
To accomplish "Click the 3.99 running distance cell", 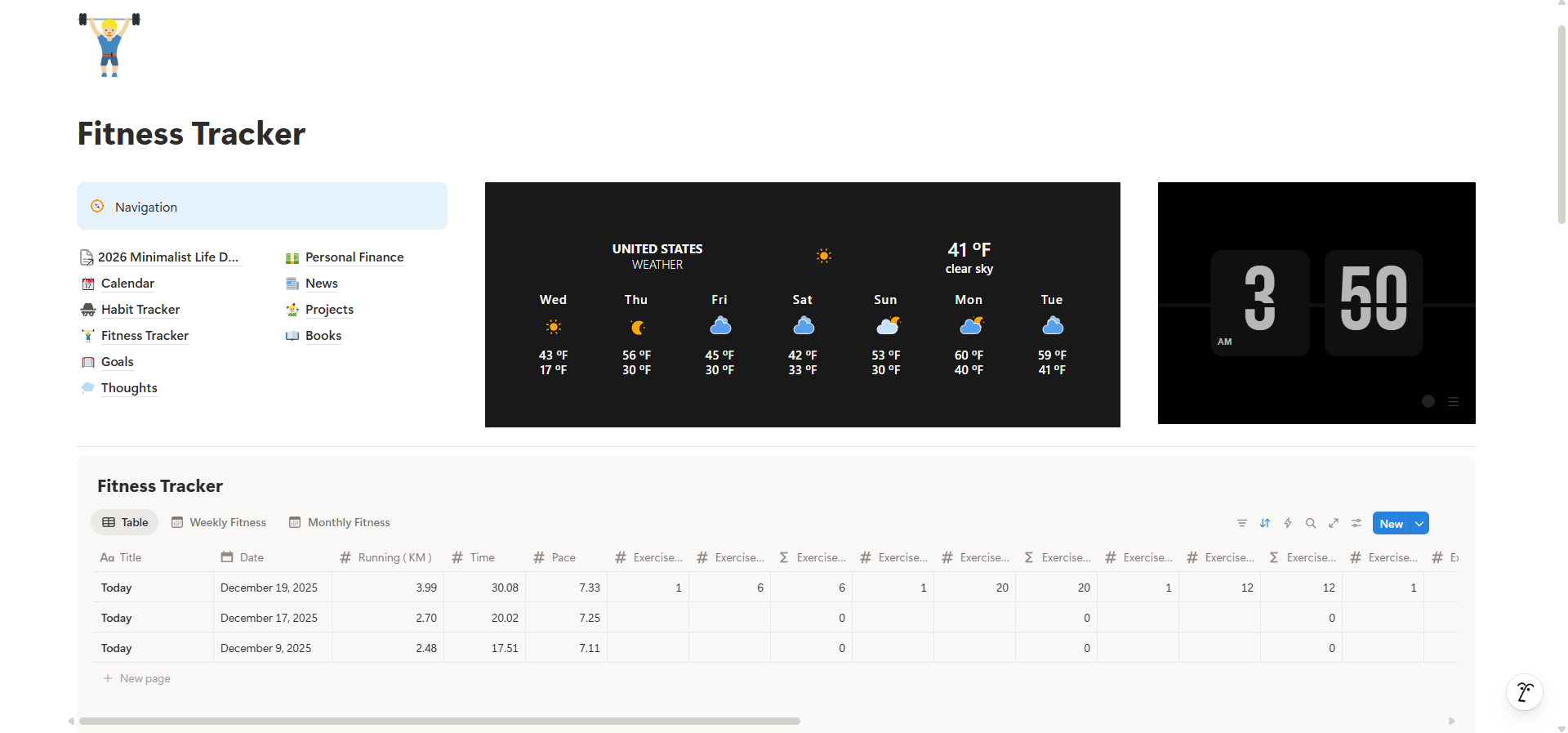I will pos(388,588).
